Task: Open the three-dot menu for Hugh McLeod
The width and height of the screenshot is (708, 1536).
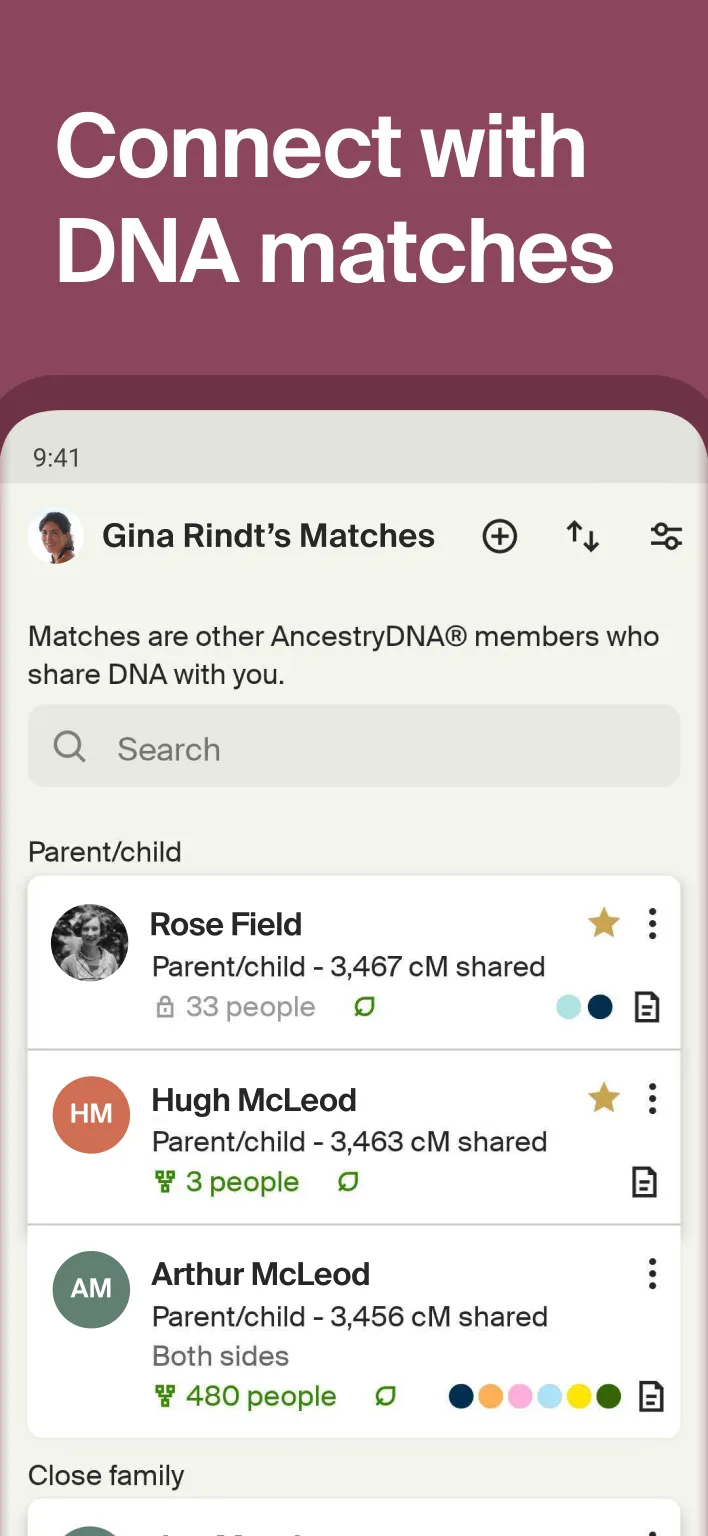Action: pos(652,1098)
